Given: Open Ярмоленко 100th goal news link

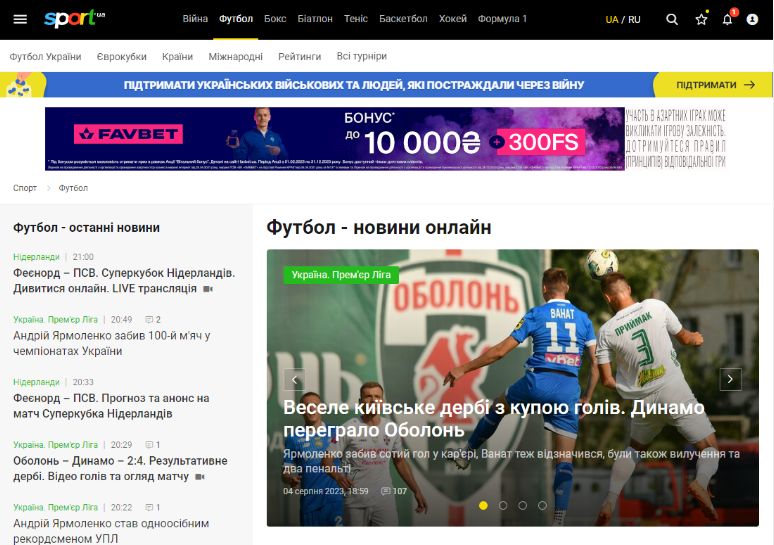Looking at the screenshot, I should (111, 343).
